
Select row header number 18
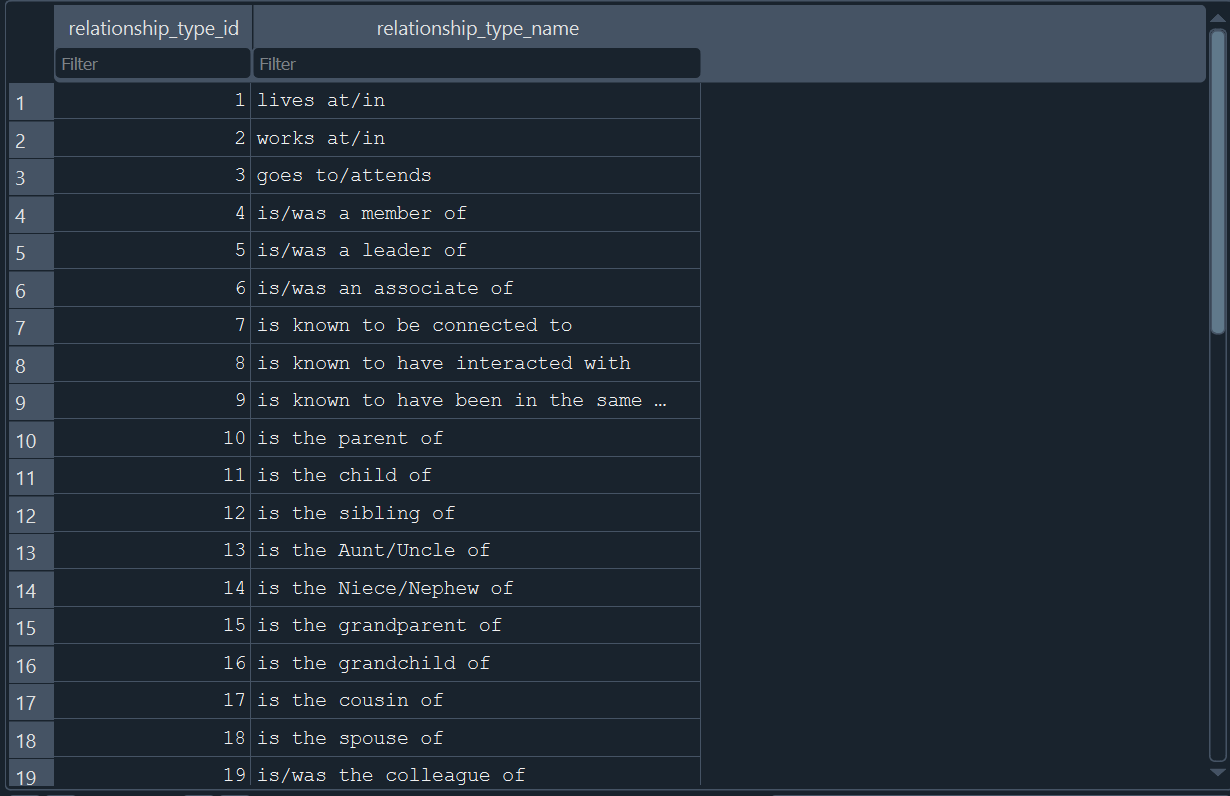point(31,738)
